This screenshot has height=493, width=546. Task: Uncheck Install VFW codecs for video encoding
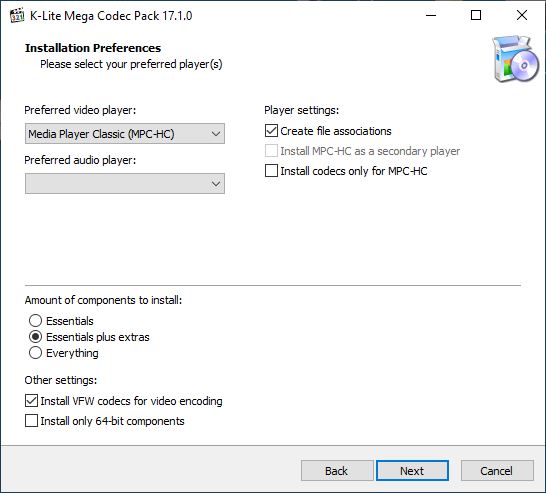[31, 401]
